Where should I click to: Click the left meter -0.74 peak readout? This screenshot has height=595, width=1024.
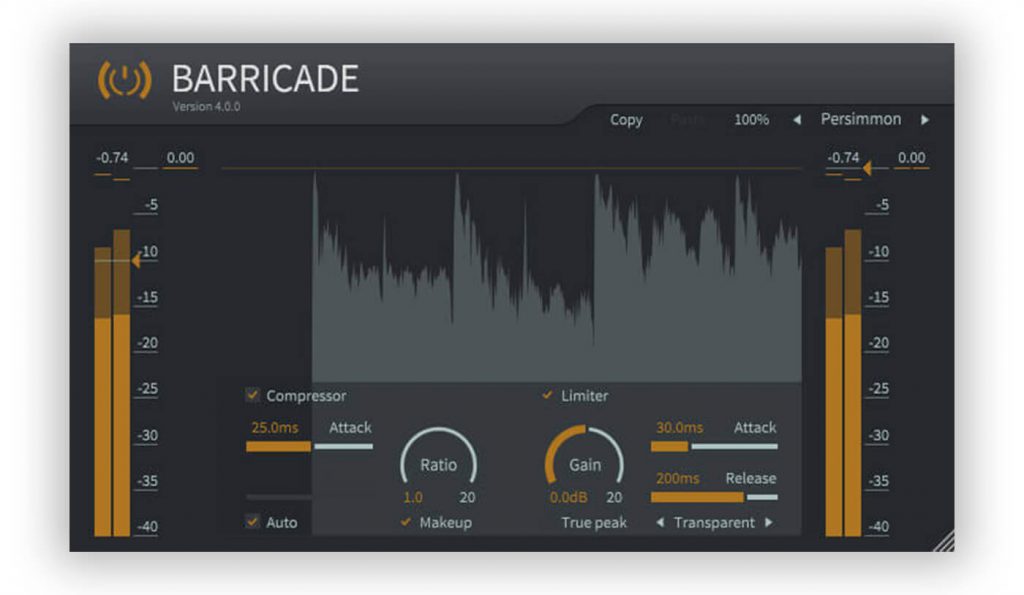pyautogui.click(x=112, y=158)
